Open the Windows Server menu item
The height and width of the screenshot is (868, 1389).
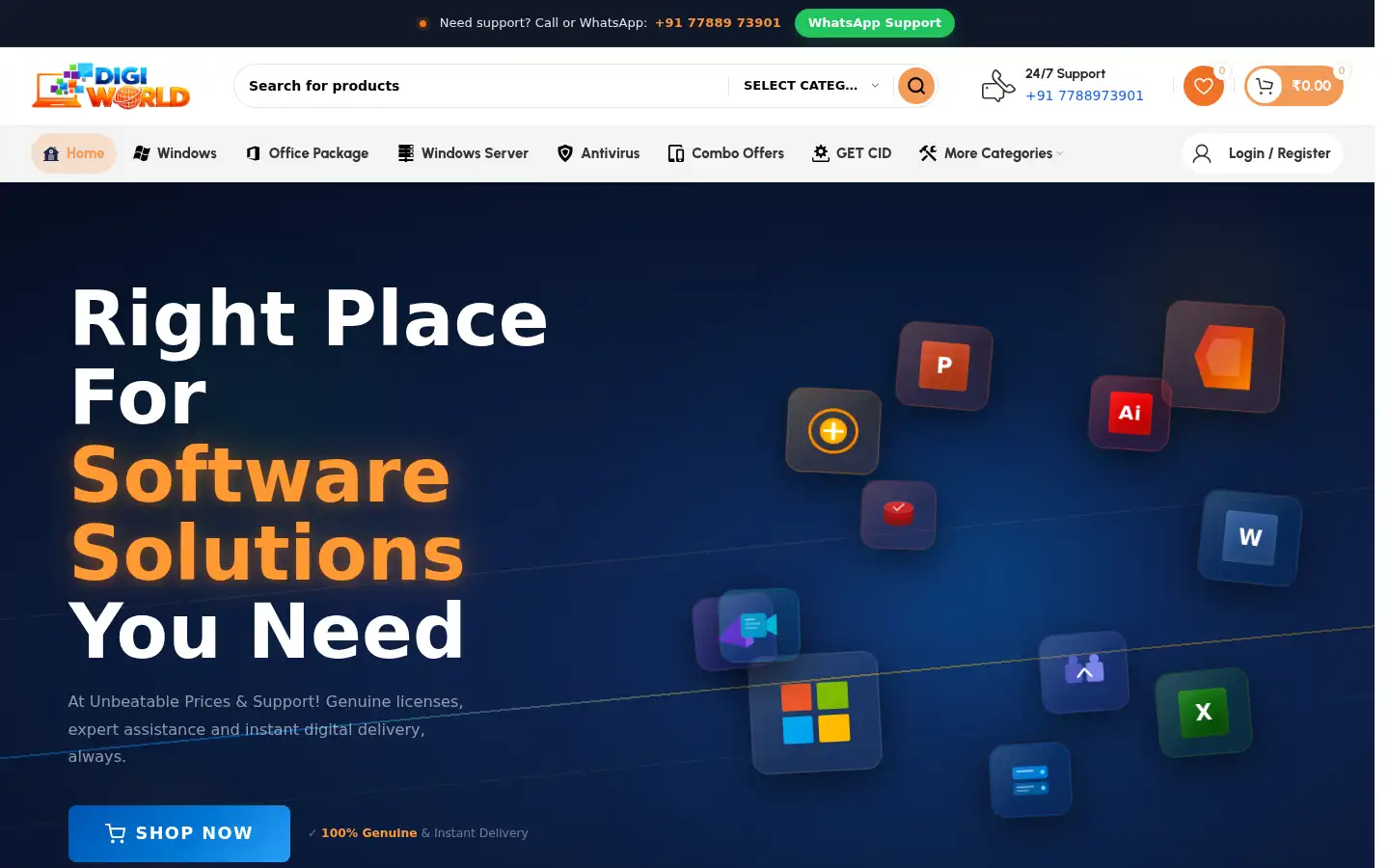(463, 153)
